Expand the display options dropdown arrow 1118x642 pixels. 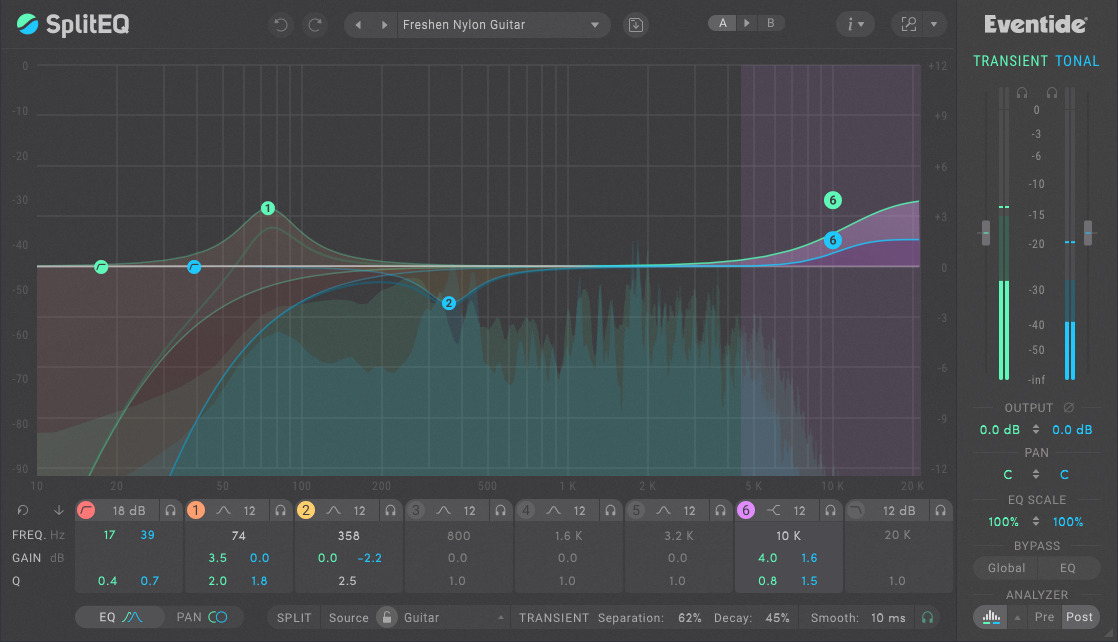click(x=934, y=25)
